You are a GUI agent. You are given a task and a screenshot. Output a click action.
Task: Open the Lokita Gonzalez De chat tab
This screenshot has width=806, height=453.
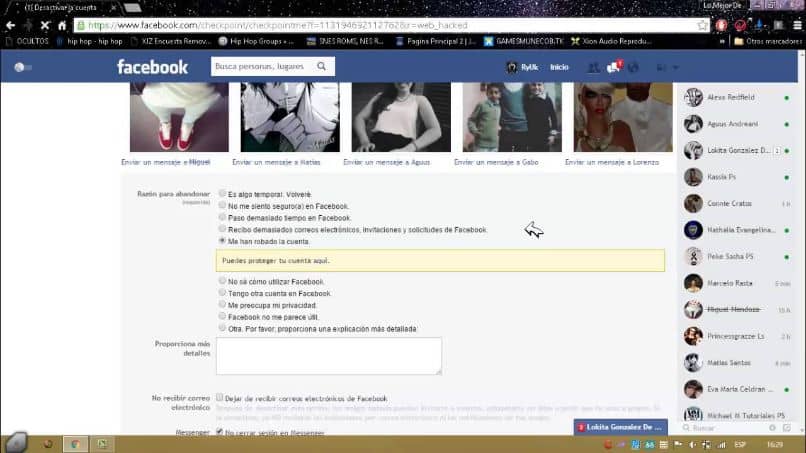(620, 427)
